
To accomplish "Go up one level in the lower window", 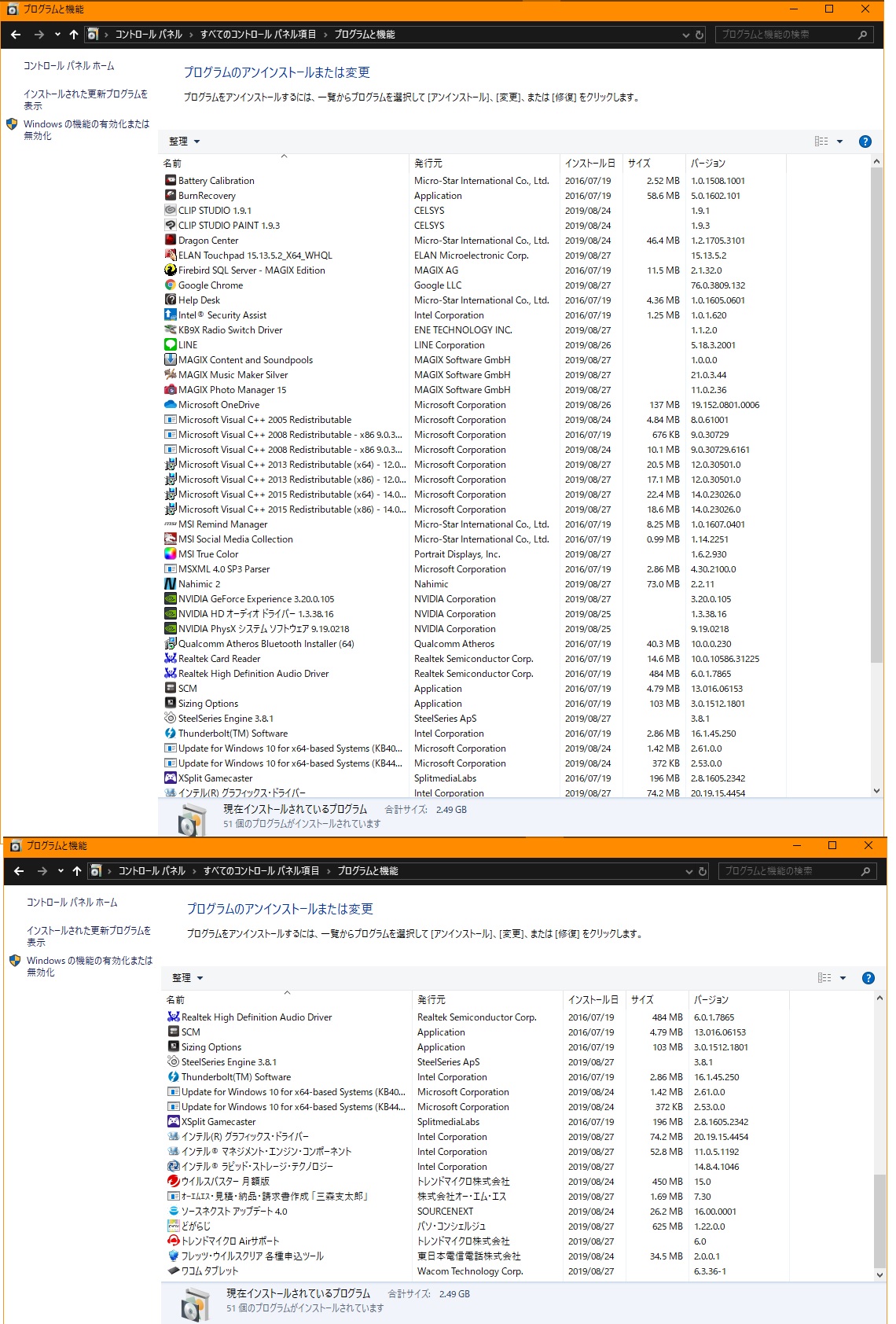I will (x=77, y=871).
